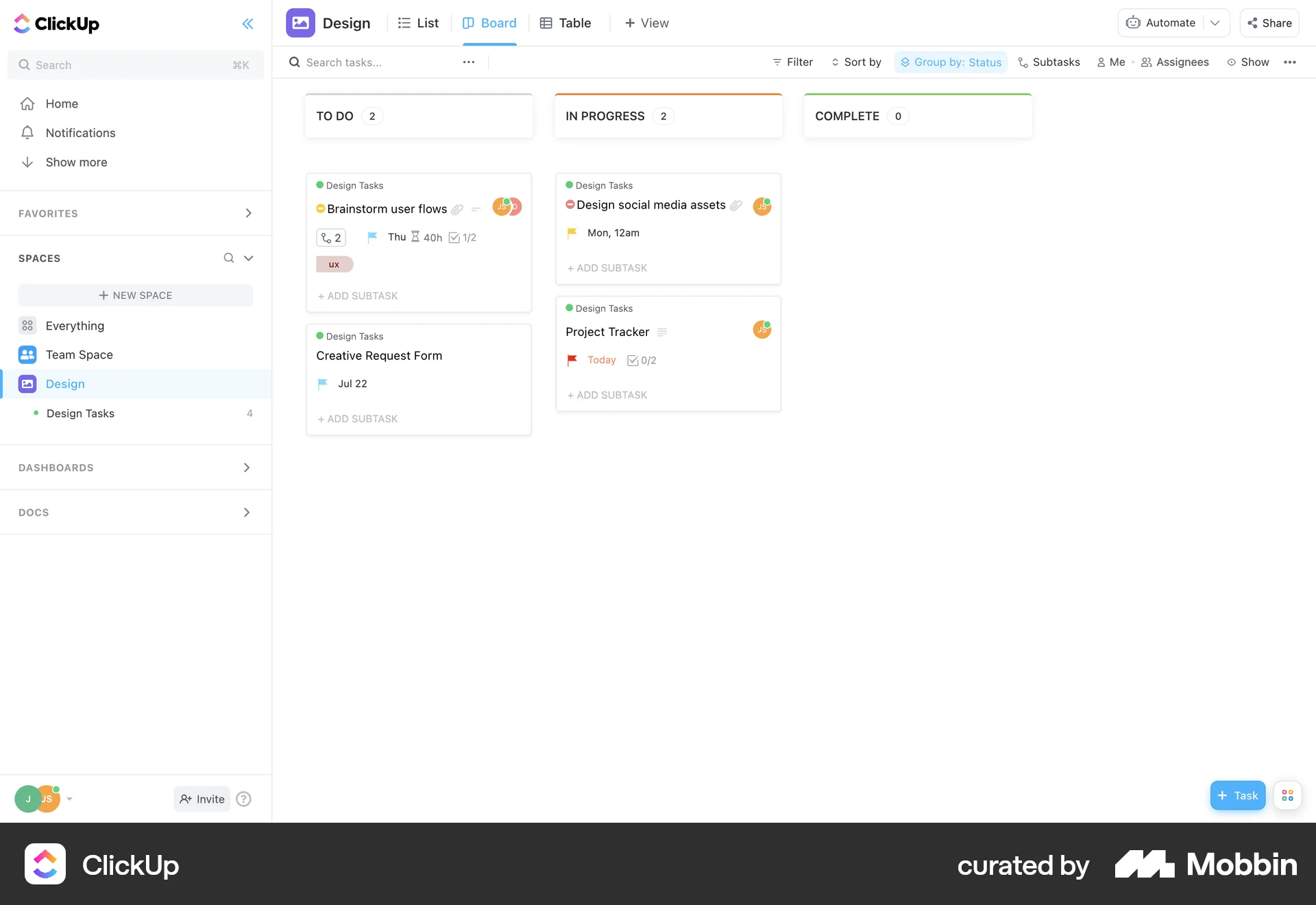This screenshot has width=1316, height=905.
Task: Open Notifications from the sidebar
Action: [80, 132]
